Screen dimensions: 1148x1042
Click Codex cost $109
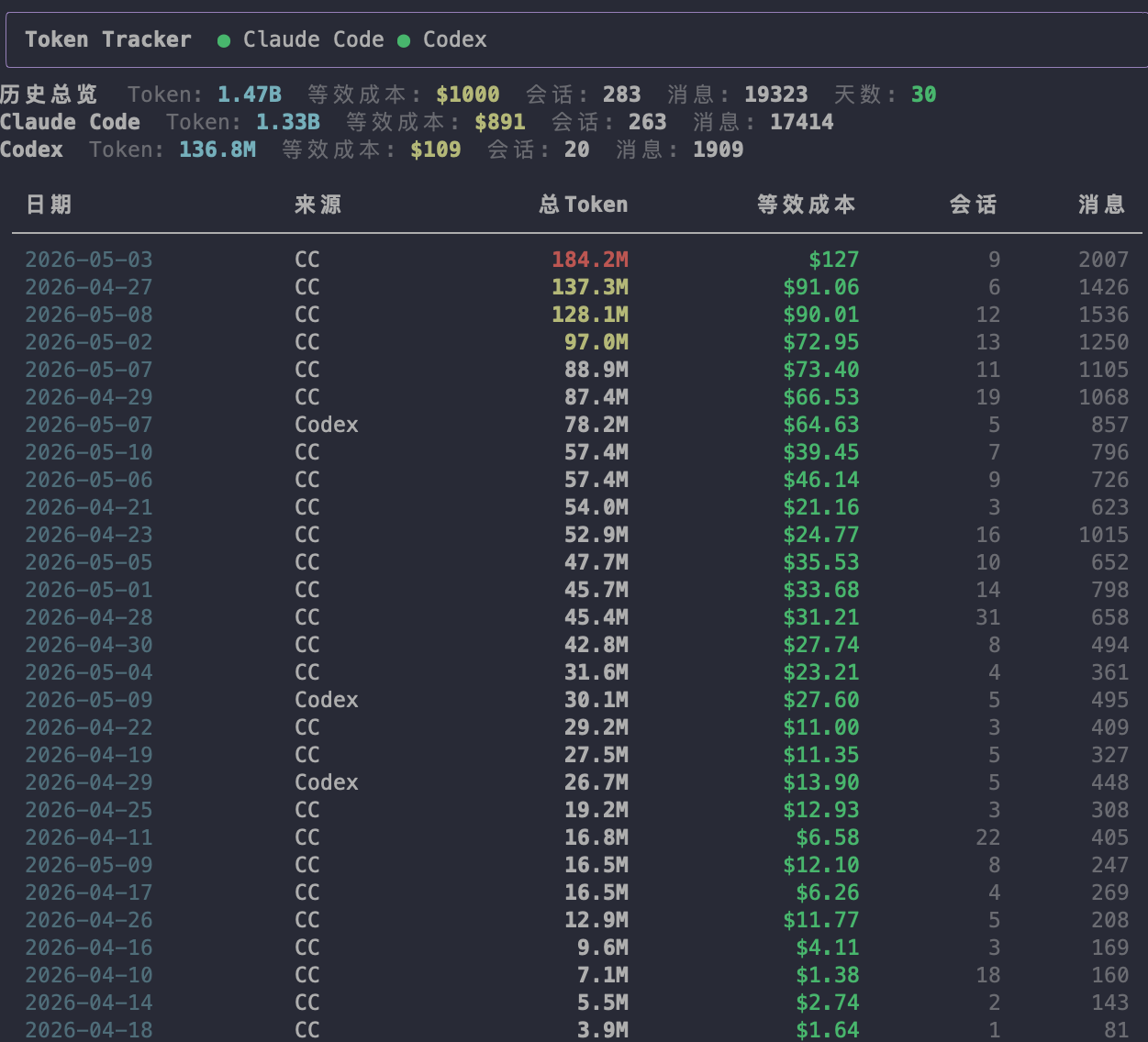436,150
